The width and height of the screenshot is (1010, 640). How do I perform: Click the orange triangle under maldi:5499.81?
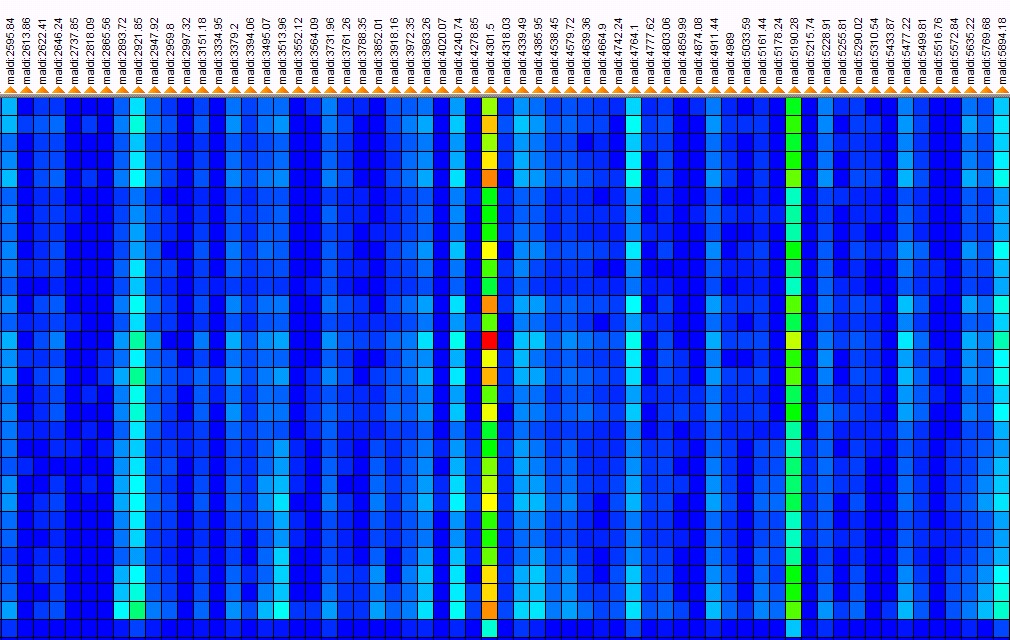point(923,90)
